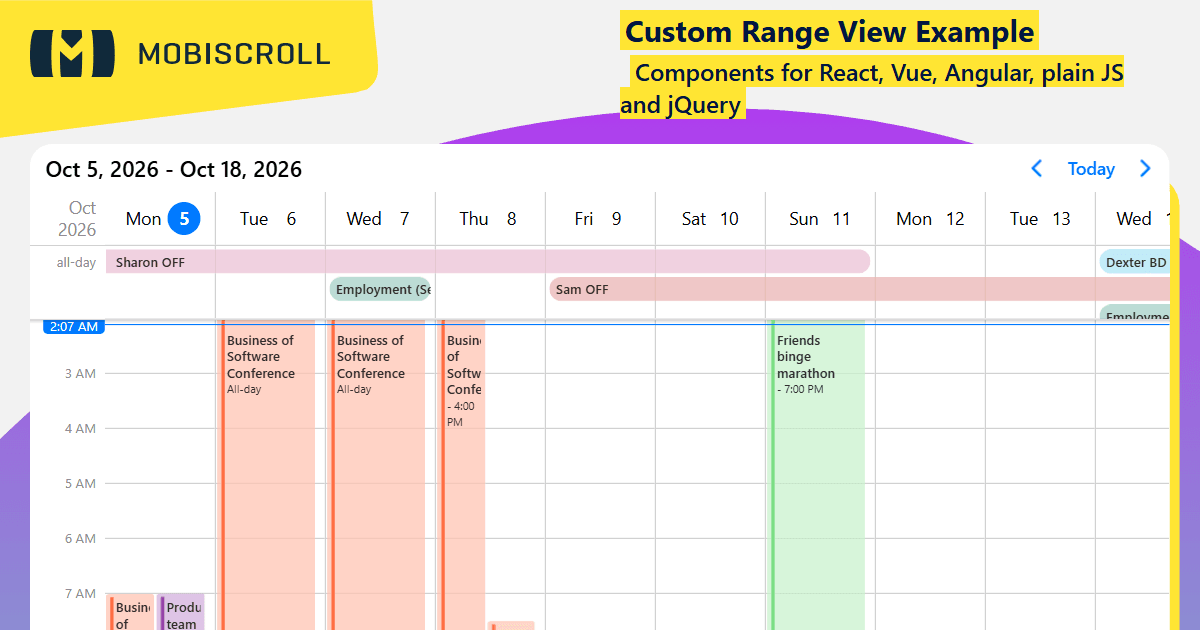Open the Dexter BD all-day event
This screenshot has height=630, width=1200.
(1135, 262)
